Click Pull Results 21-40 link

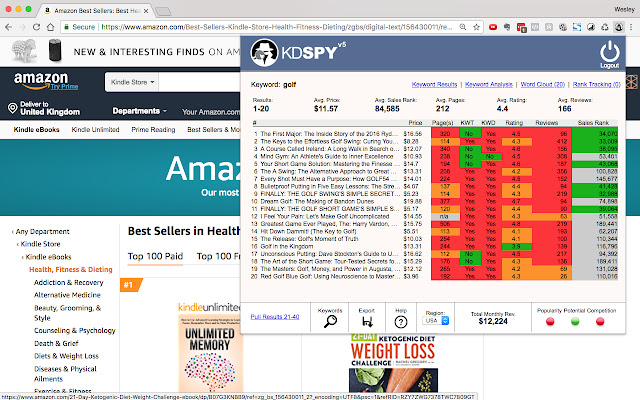275,317
